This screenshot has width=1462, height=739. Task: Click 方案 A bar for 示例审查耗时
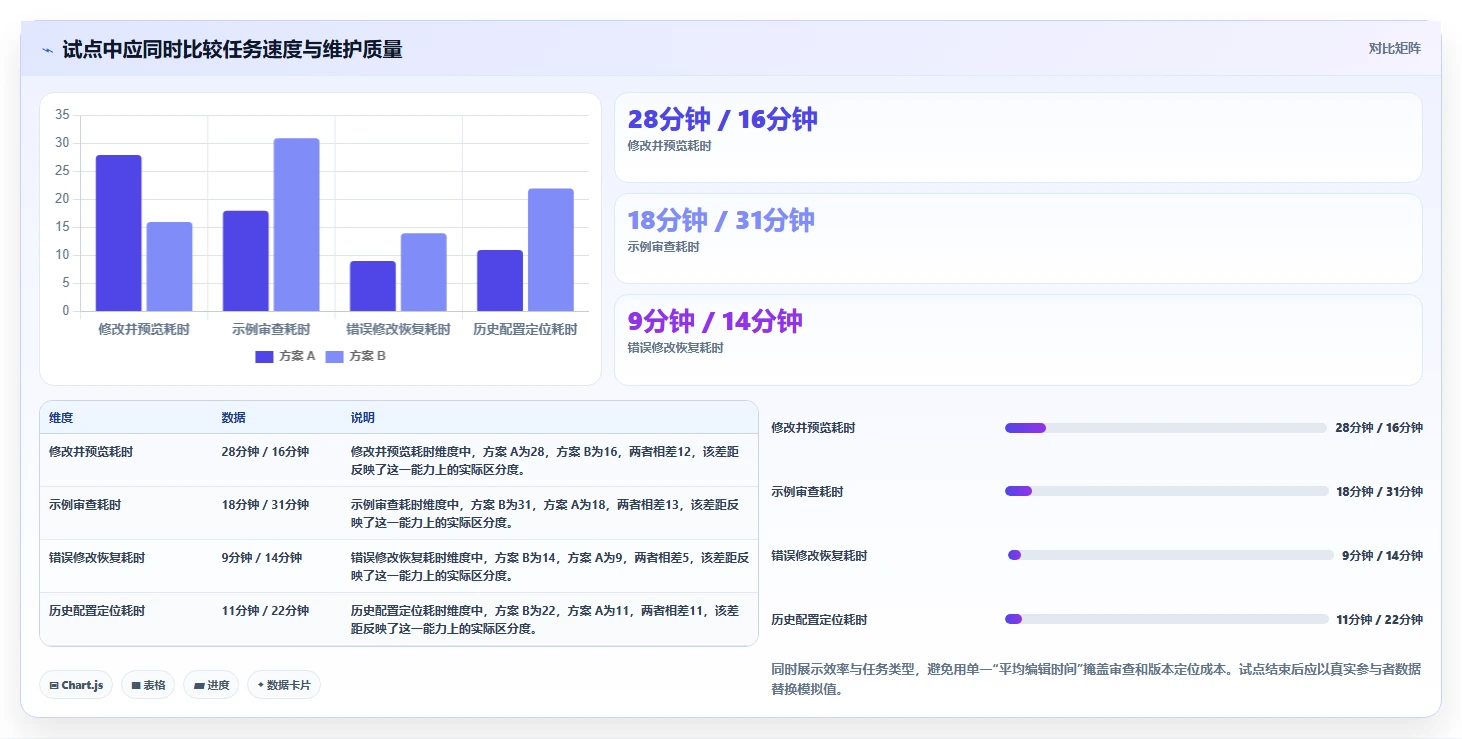(246, 261)
